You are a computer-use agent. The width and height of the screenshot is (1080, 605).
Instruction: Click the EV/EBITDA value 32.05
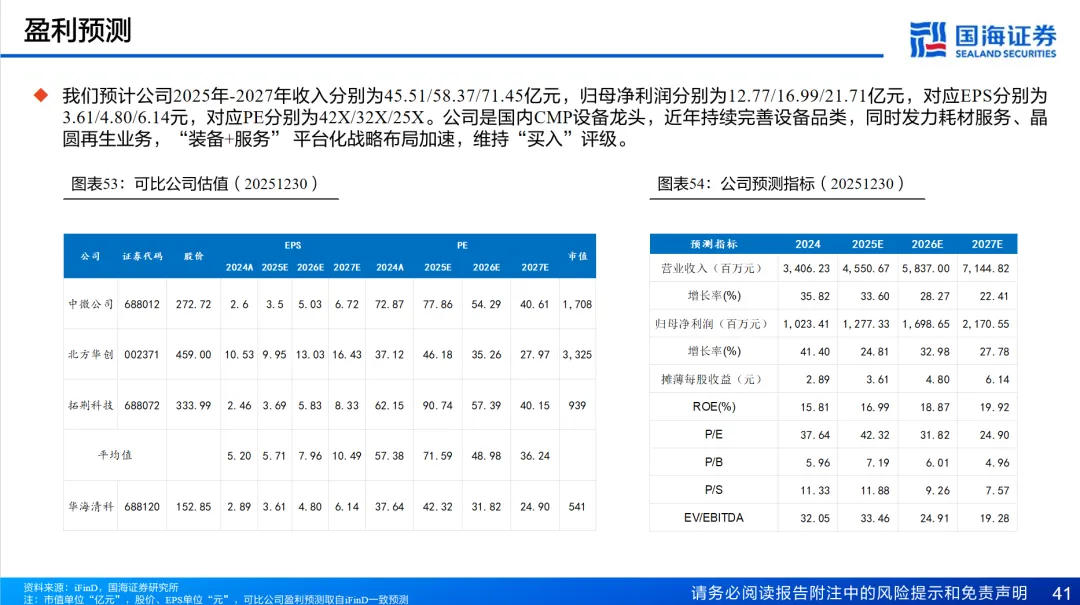815,517
